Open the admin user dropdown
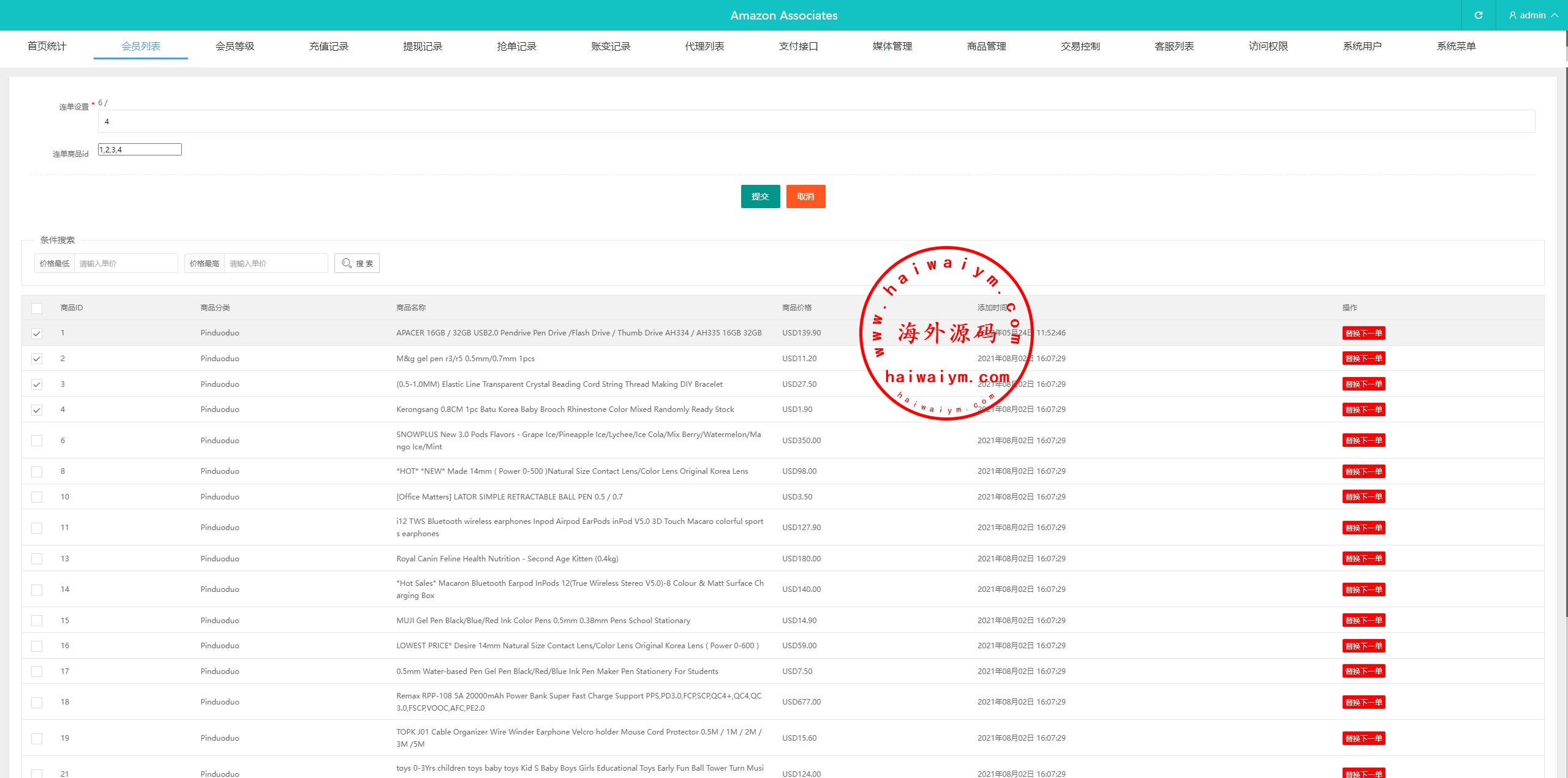Viewport: 1568px width, 778px height. (1533, 15)
